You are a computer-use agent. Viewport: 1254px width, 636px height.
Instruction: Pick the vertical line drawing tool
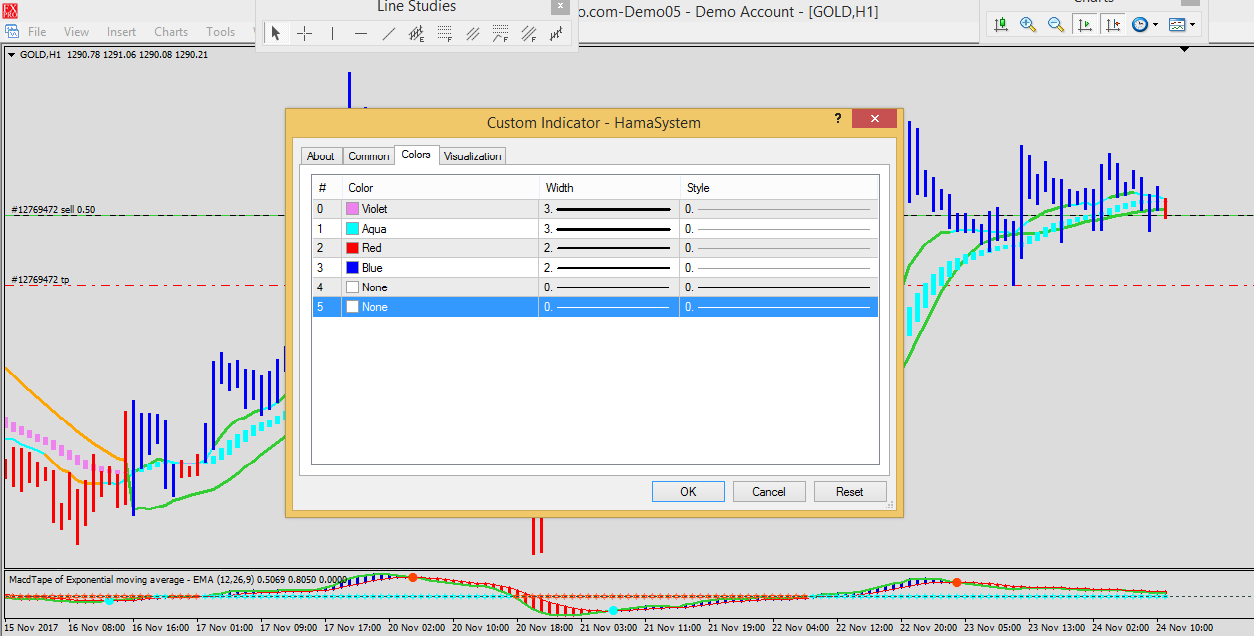pos(333,34)
